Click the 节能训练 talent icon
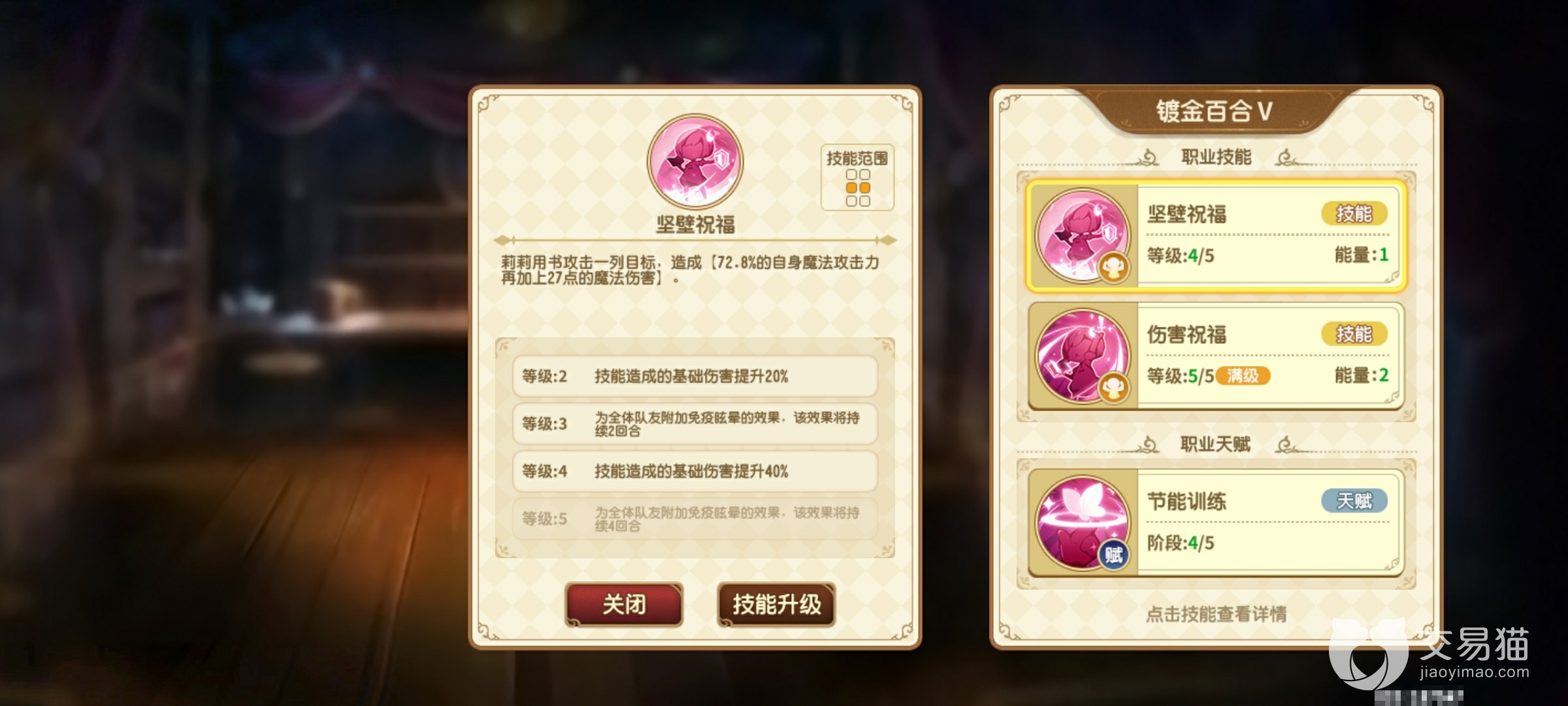Screen dimensions: 1568x706 pyautogui.click(x=1083, y=522)
